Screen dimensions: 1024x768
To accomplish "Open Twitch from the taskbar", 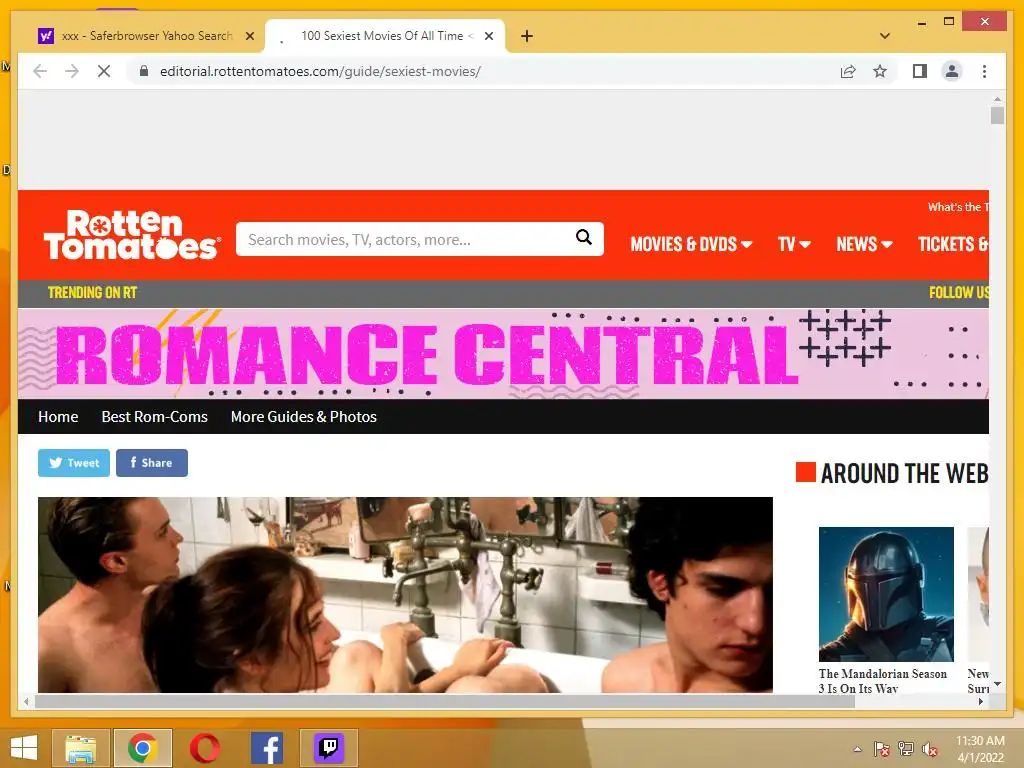I will coord(329,748).
